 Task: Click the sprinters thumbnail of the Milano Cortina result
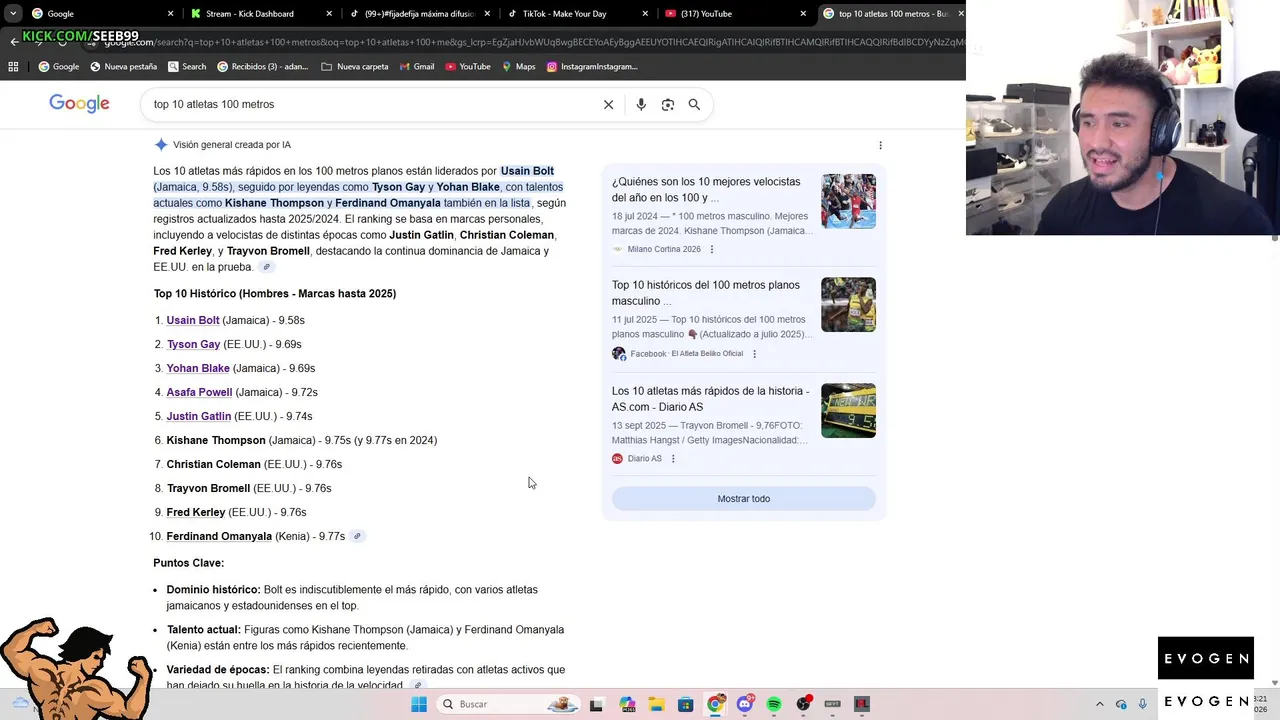[848, 201]
